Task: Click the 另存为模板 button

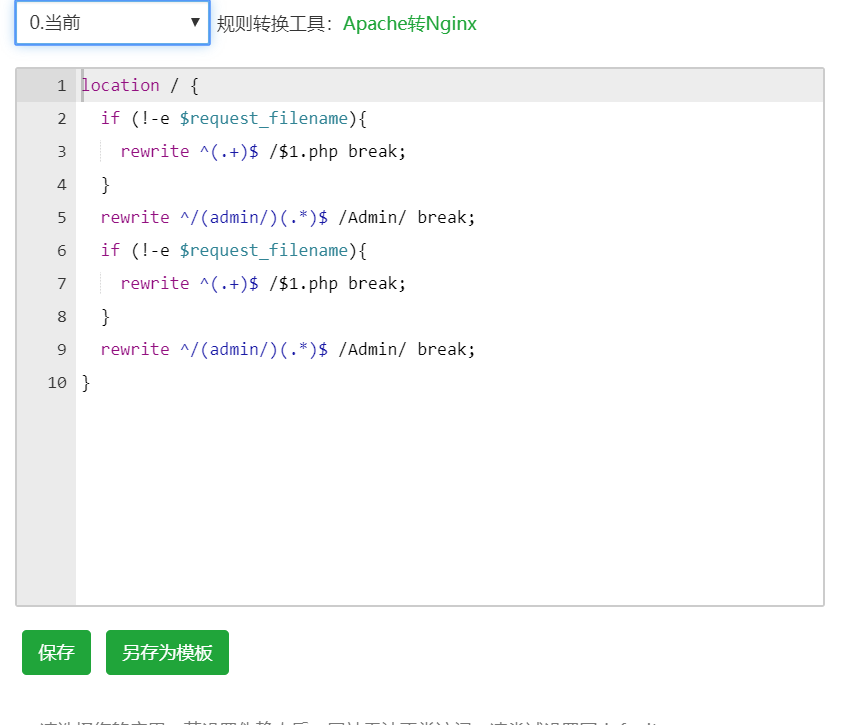Action: pyautogui.click(x=167, y=653)
